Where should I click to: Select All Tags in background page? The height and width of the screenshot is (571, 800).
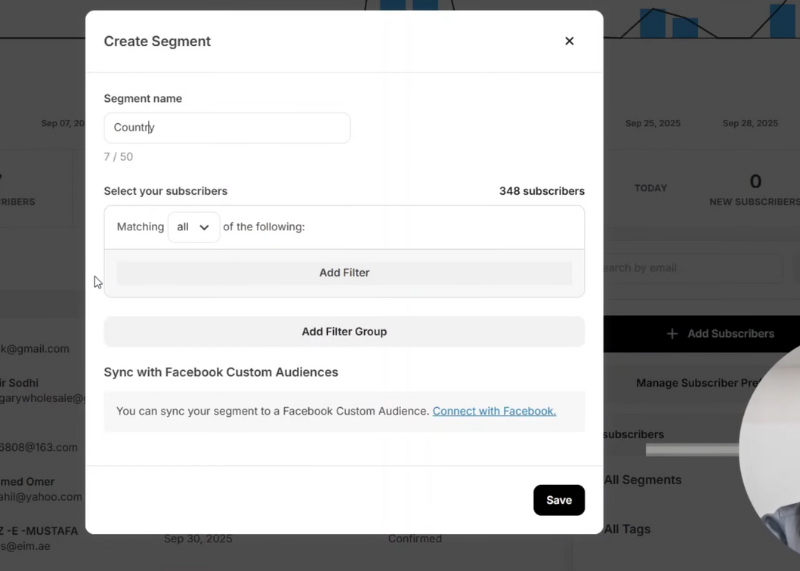pos(627,529)
